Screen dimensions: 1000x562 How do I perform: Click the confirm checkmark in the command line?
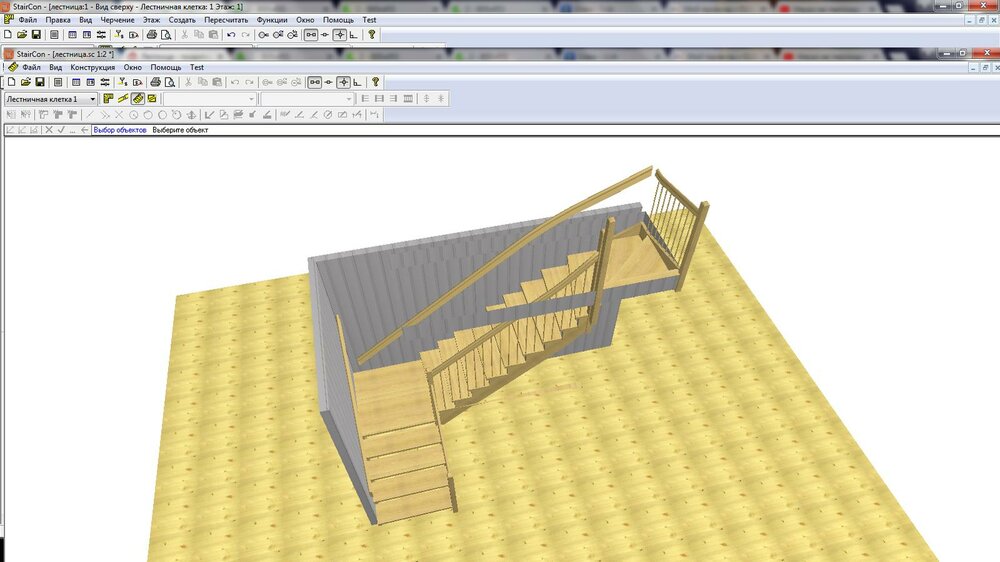click(x=61, y=129)
